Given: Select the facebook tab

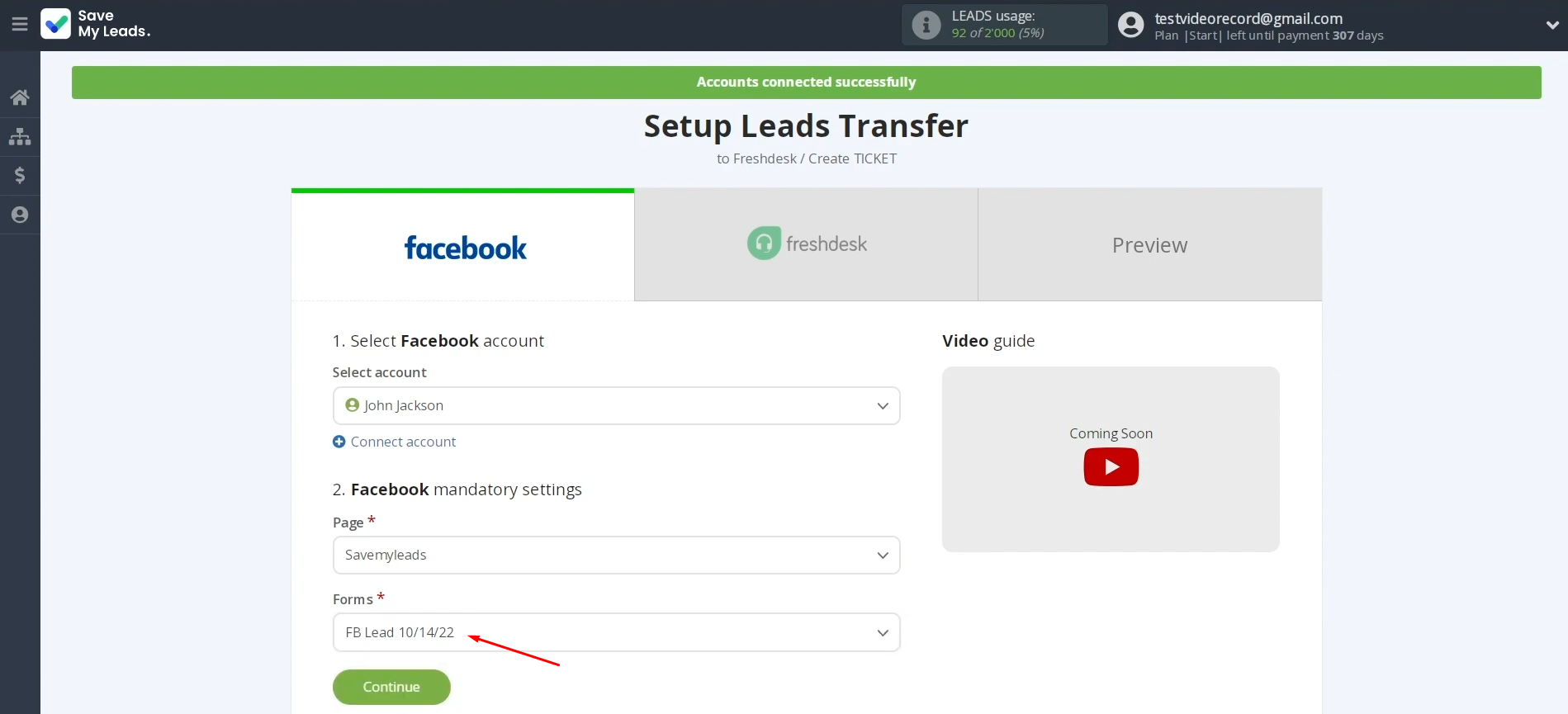Looking at the screenshot, I should coord(462,245).
